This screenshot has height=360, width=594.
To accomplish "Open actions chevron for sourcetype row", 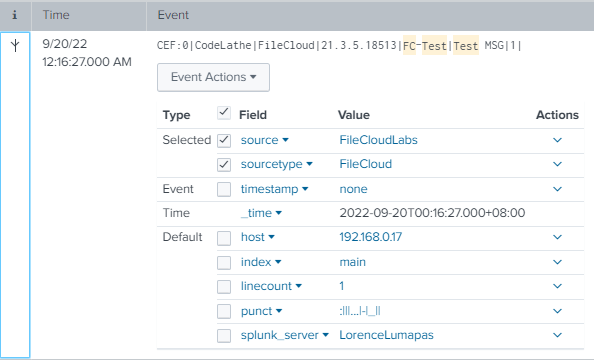I will click(557, 164).
